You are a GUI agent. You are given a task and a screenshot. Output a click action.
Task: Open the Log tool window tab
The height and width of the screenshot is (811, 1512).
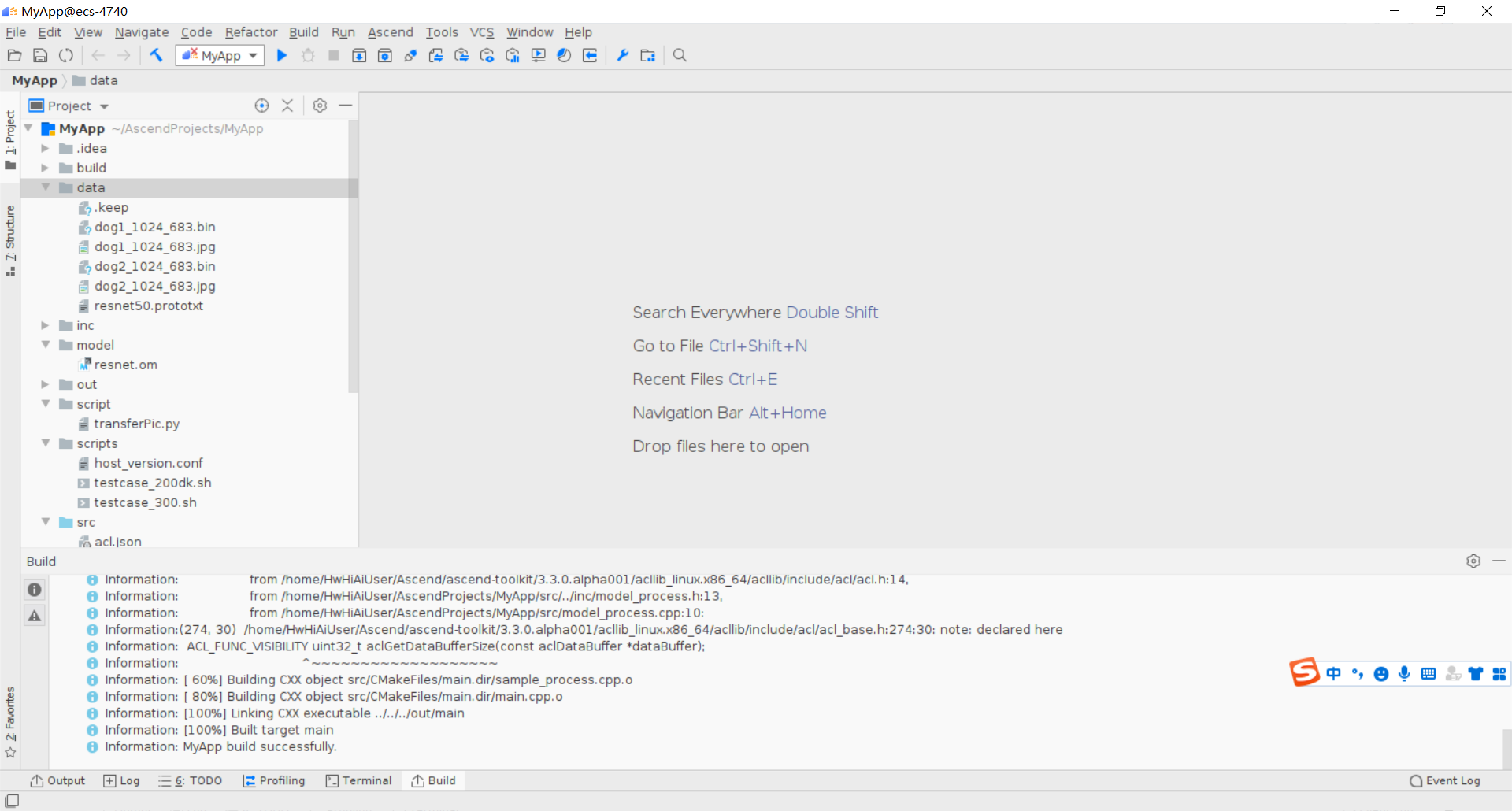pos(121,780)
